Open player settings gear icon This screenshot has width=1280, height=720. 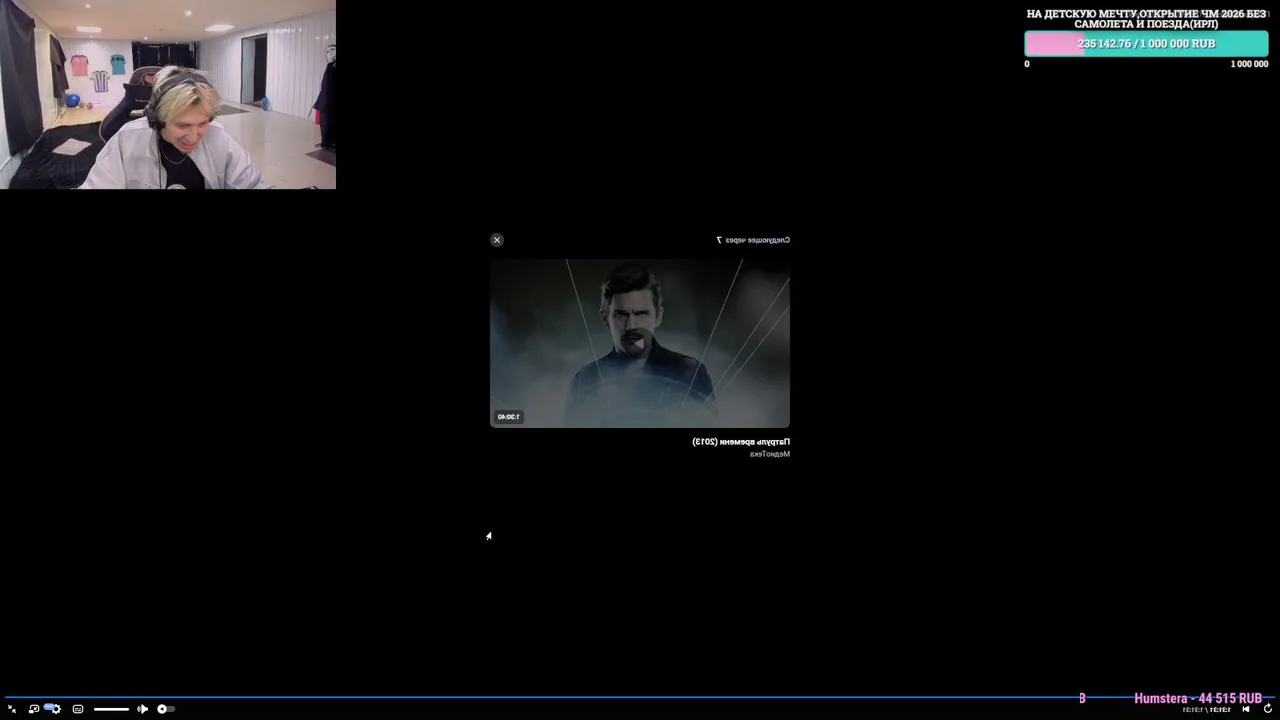pyautogui.click(x=56, y=709)
